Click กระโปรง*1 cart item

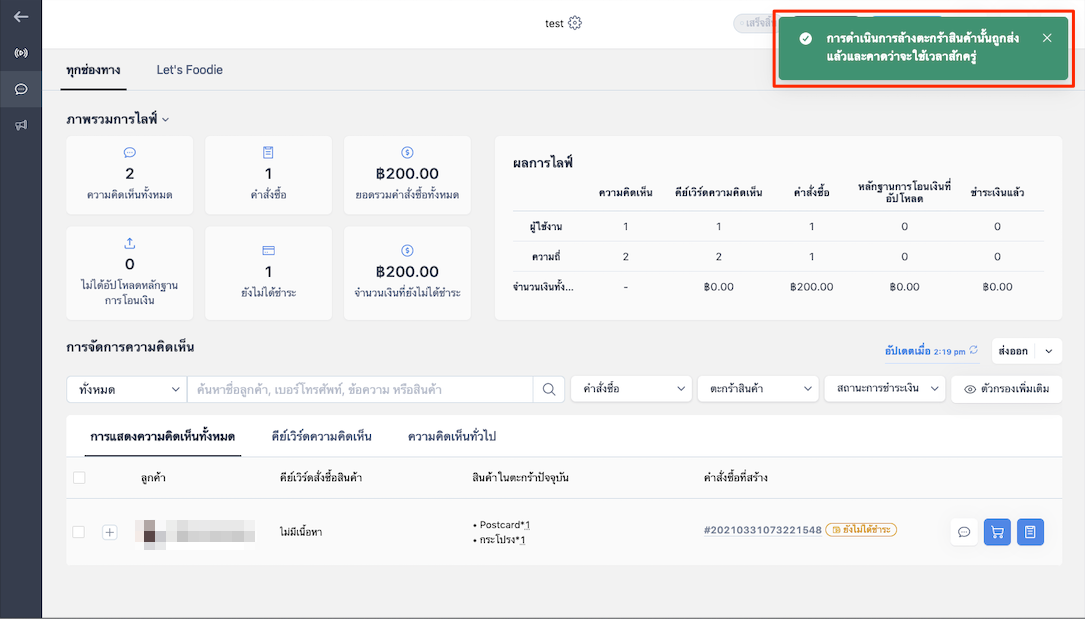[x=500, y=539]
